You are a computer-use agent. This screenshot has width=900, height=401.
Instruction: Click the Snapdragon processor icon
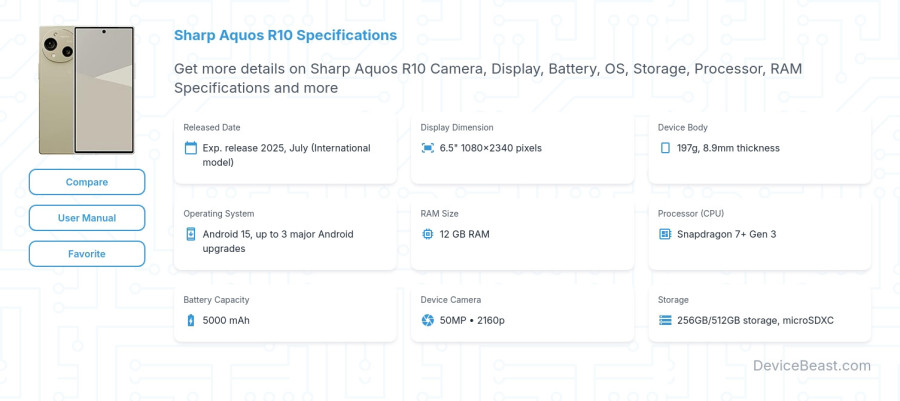click(x=665, y=234)
